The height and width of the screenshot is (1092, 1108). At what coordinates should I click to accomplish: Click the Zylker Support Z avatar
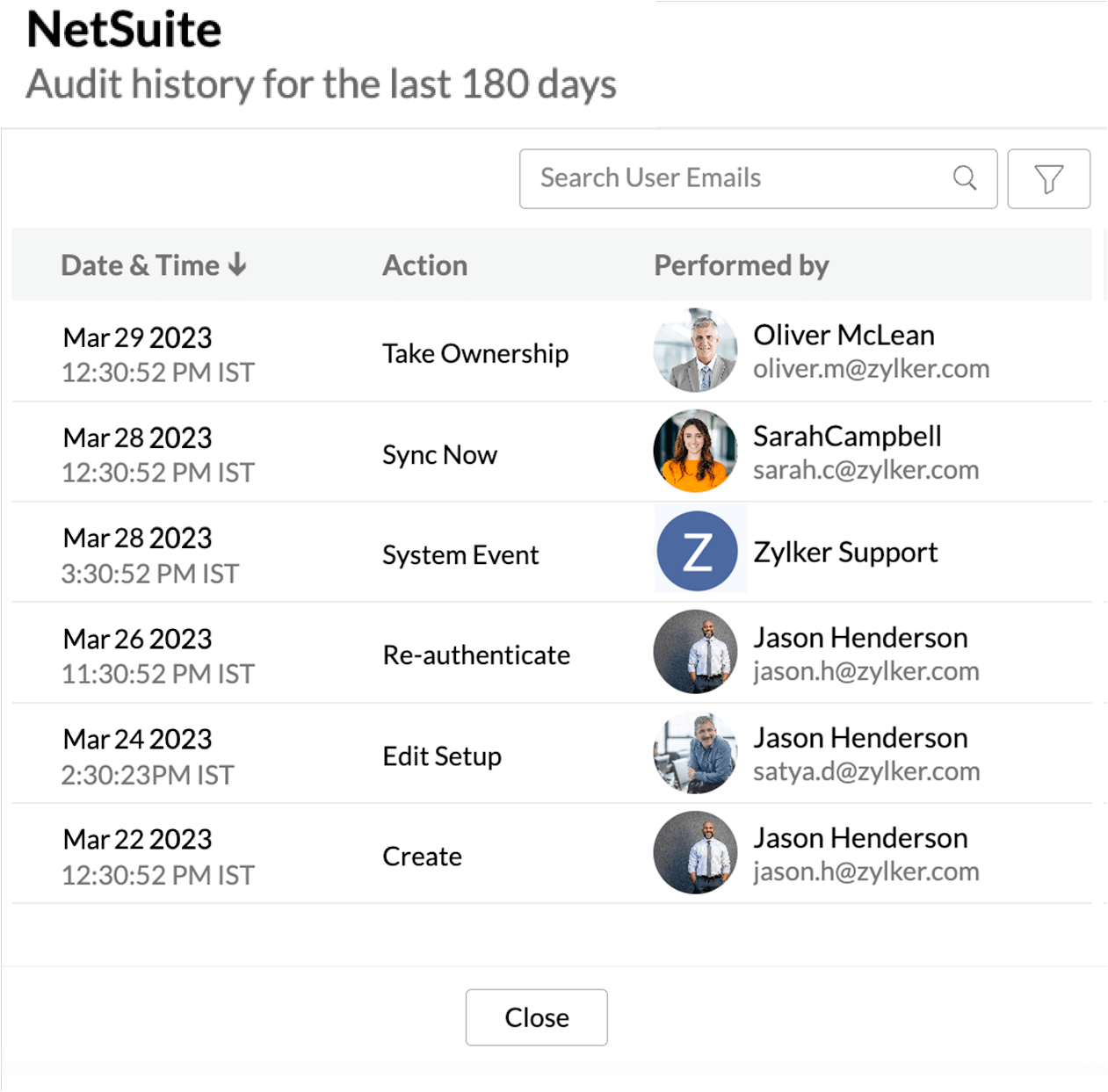coord(698,552)
